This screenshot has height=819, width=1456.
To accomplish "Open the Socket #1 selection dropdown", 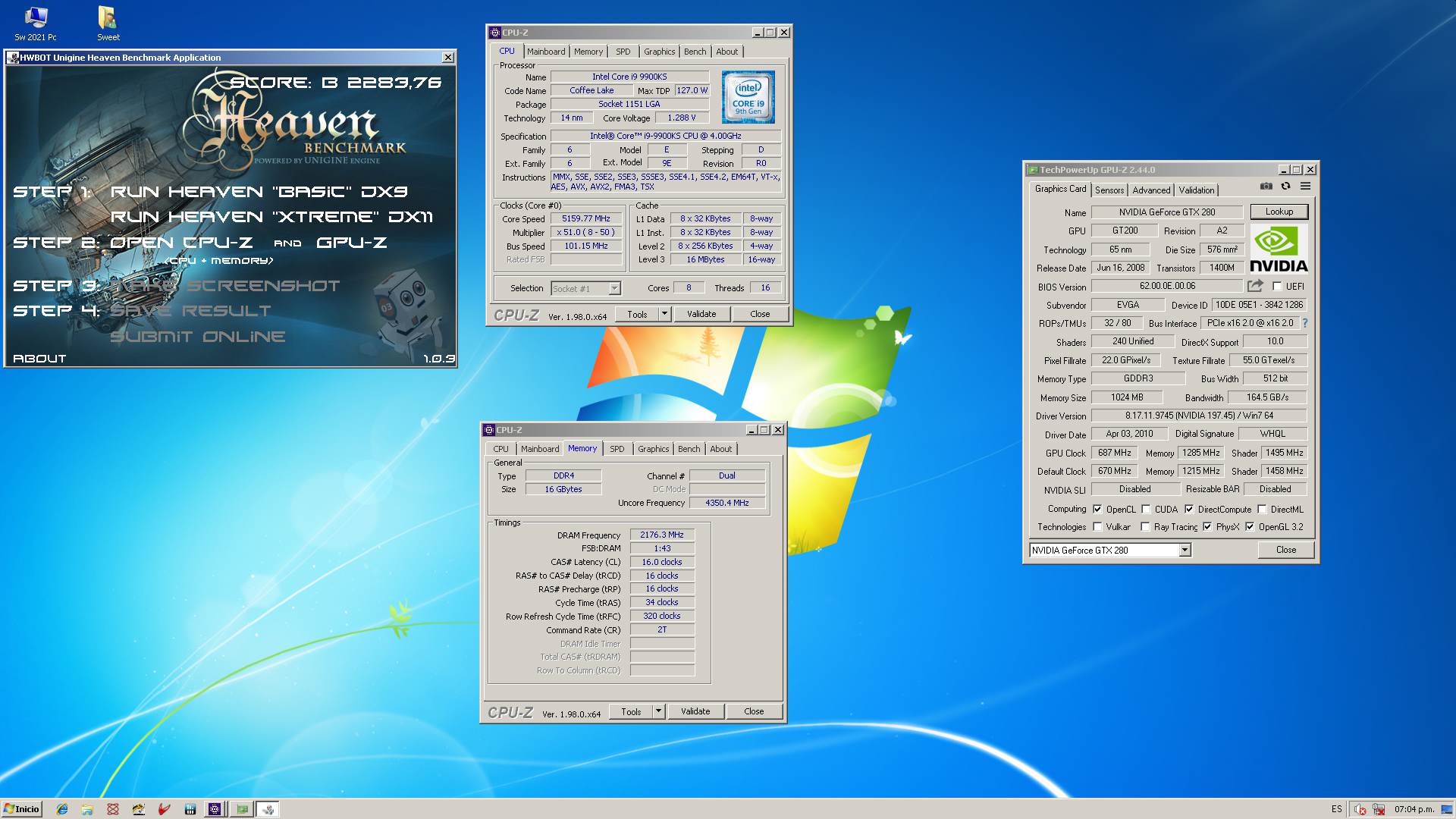I will 614,288.
